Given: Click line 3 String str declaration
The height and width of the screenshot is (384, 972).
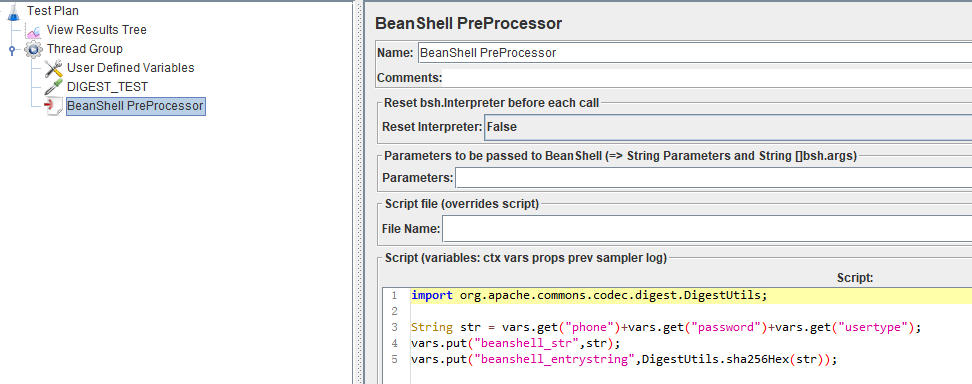Looking at the screenshot, I should (x=666, y=328).
